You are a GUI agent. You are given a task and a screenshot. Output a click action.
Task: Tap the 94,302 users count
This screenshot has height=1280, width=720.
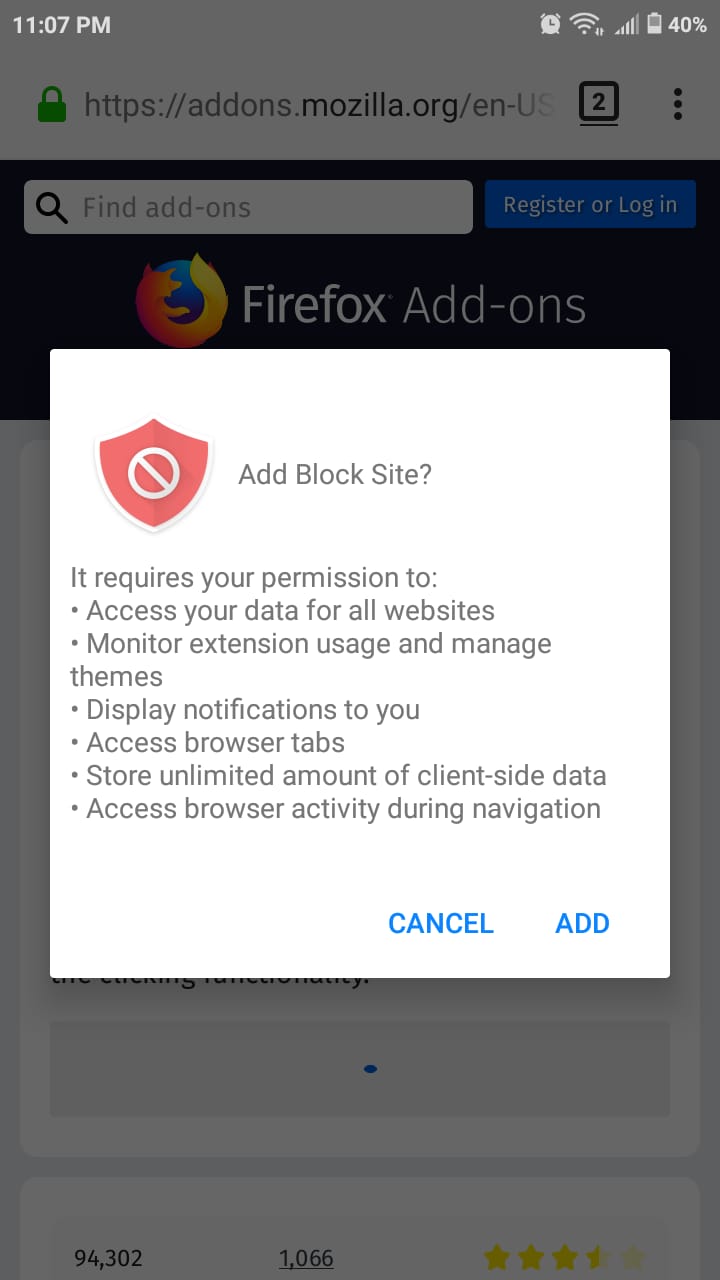(x=108, y=1258)
